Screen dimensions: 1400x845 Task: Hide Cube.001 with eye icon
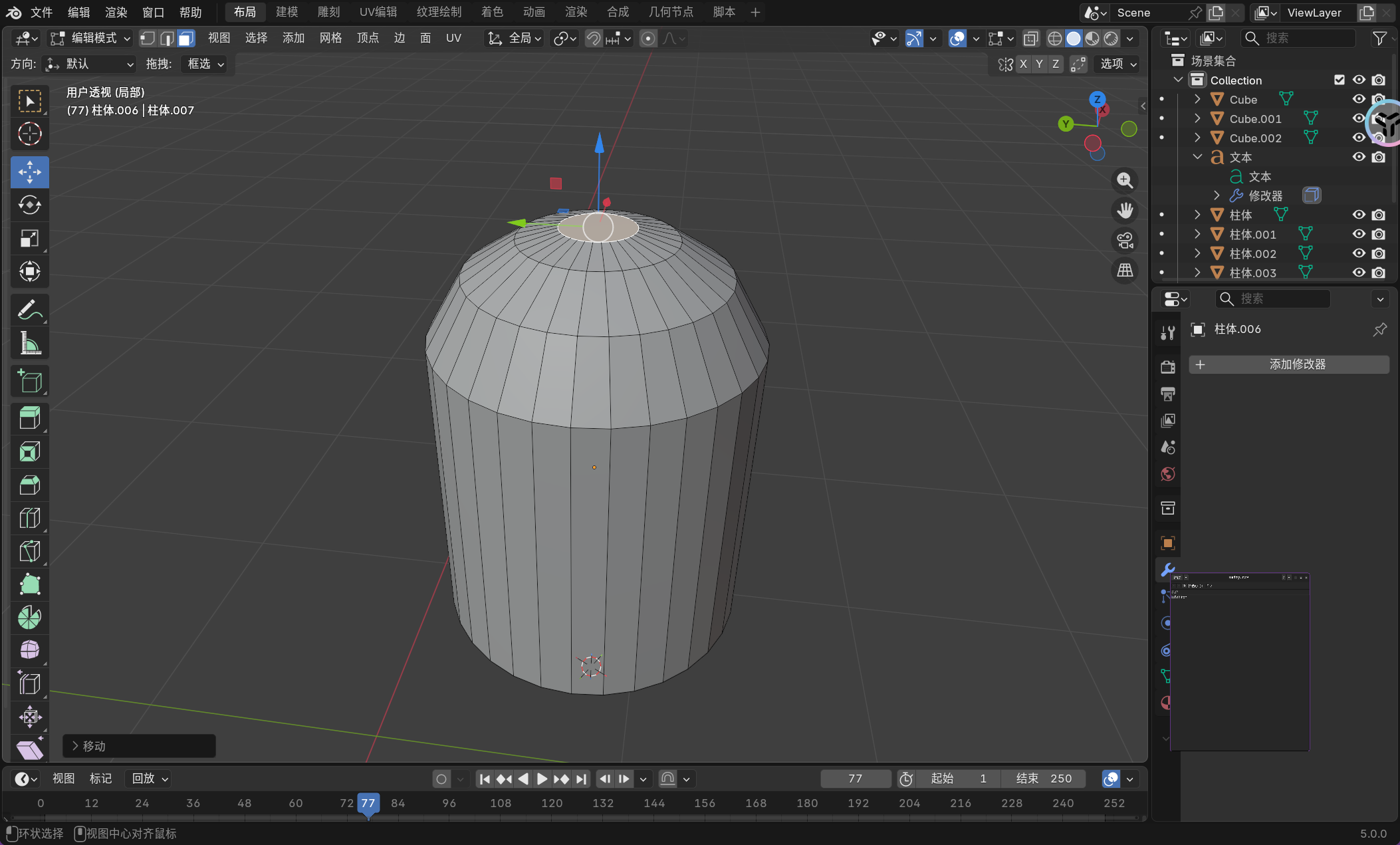[x=1358, y=119]
